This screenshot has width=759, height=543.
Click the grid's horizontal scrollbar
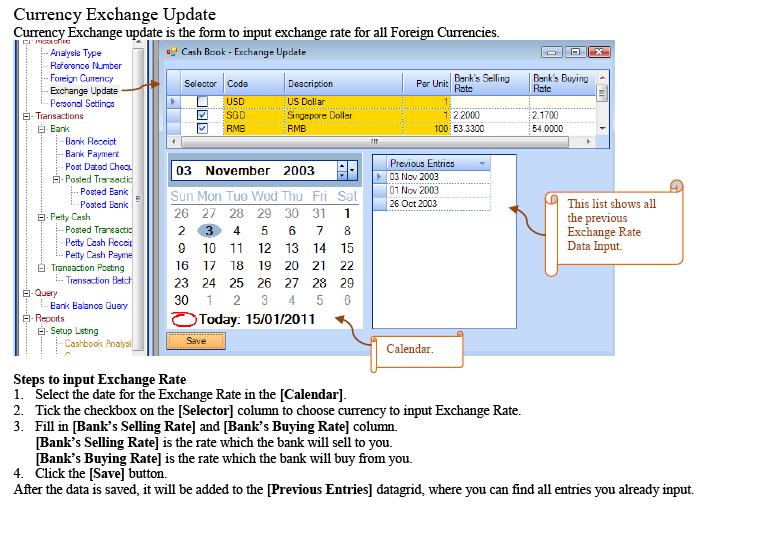(380, 140)
